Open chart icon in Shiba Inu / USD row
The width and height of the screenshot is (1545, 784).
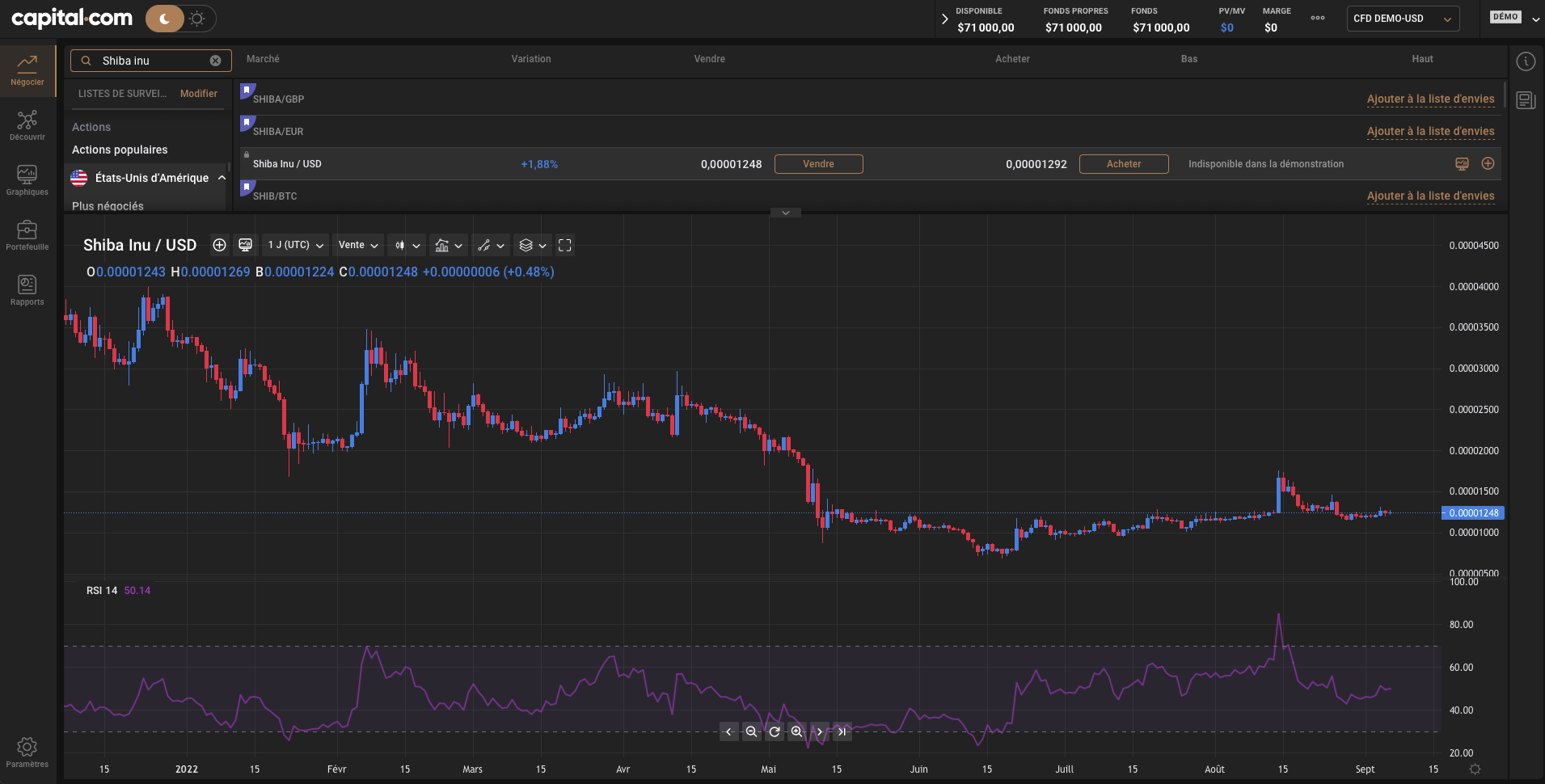click(x=1462, y=164)
